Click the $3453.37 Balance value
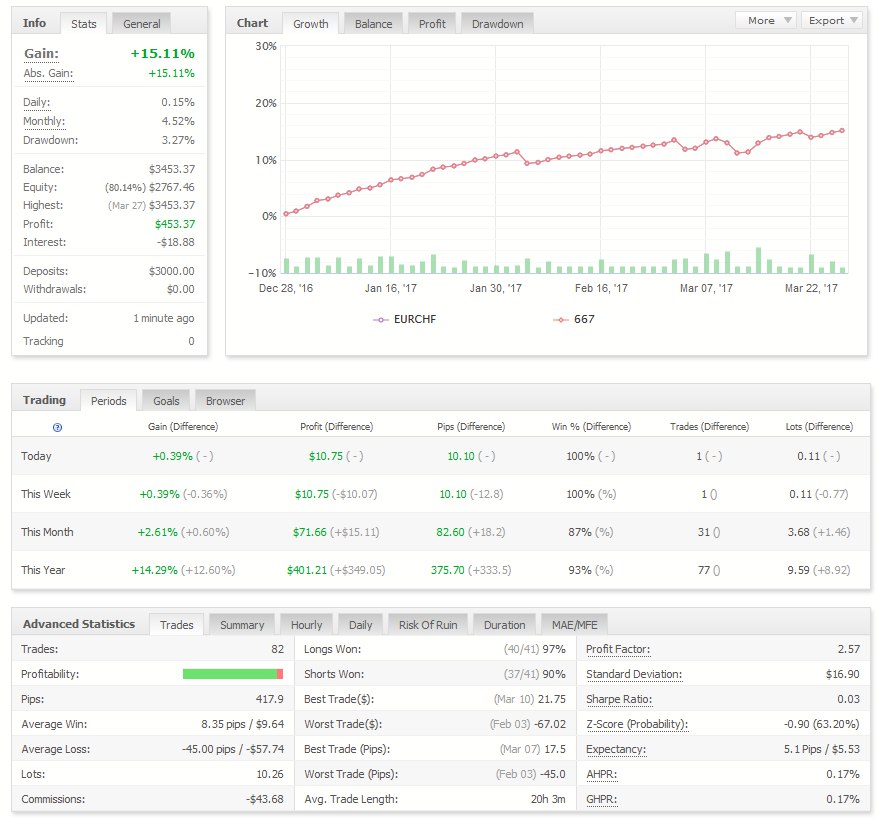This screenshot has width=879, height=819. [x=172, y=169]
